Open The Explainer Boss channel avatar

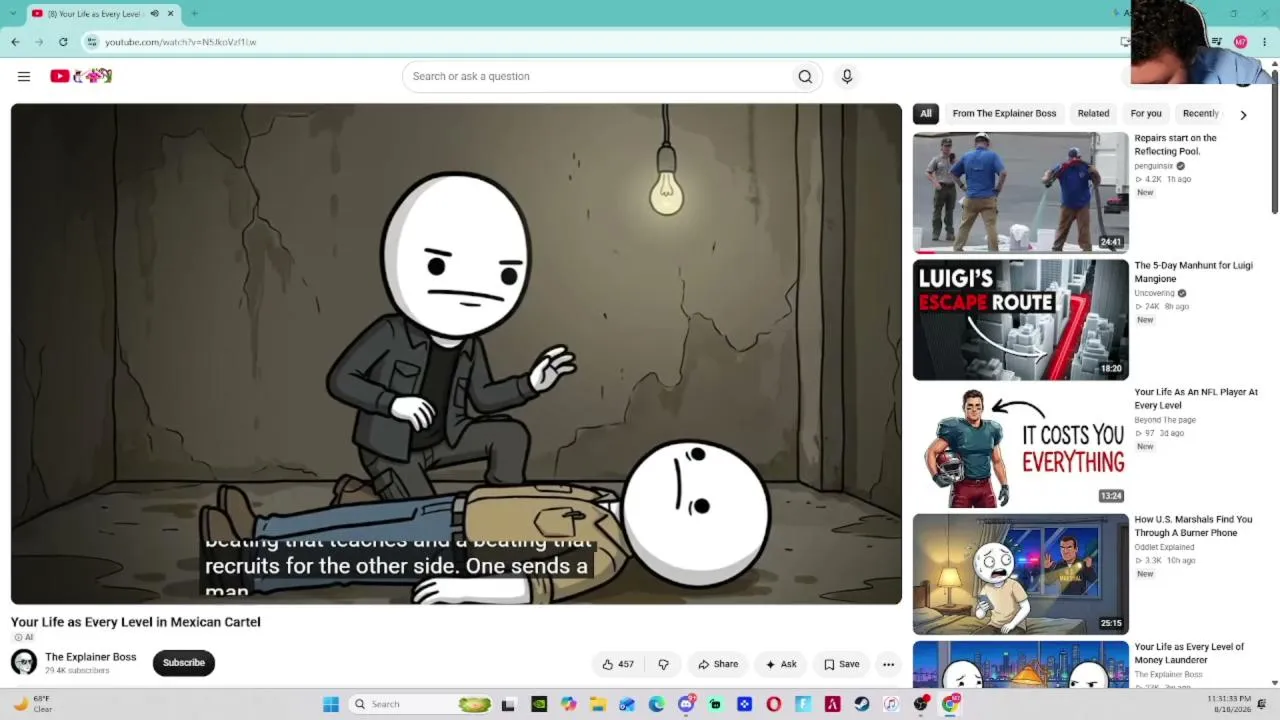[x=24, y=662]
